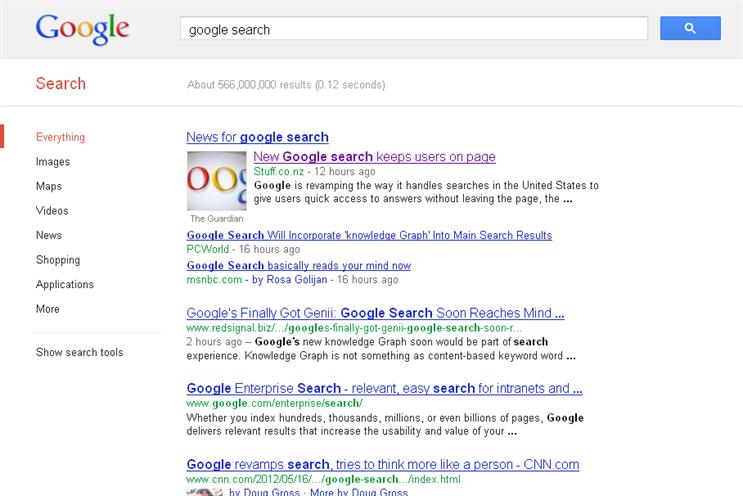743x496 pixels.
Task: Open the news article thumbnail image
Action: click(x=217, y=180)
